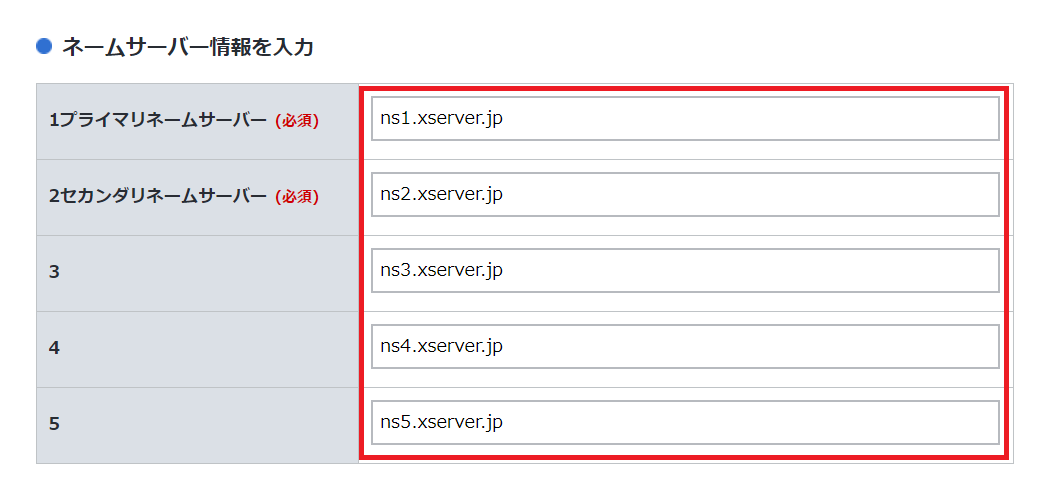1052x504 pixels.
Task: Click the ns1.xserver.jp primary nameserver field
Action: (x=685, y=119)
